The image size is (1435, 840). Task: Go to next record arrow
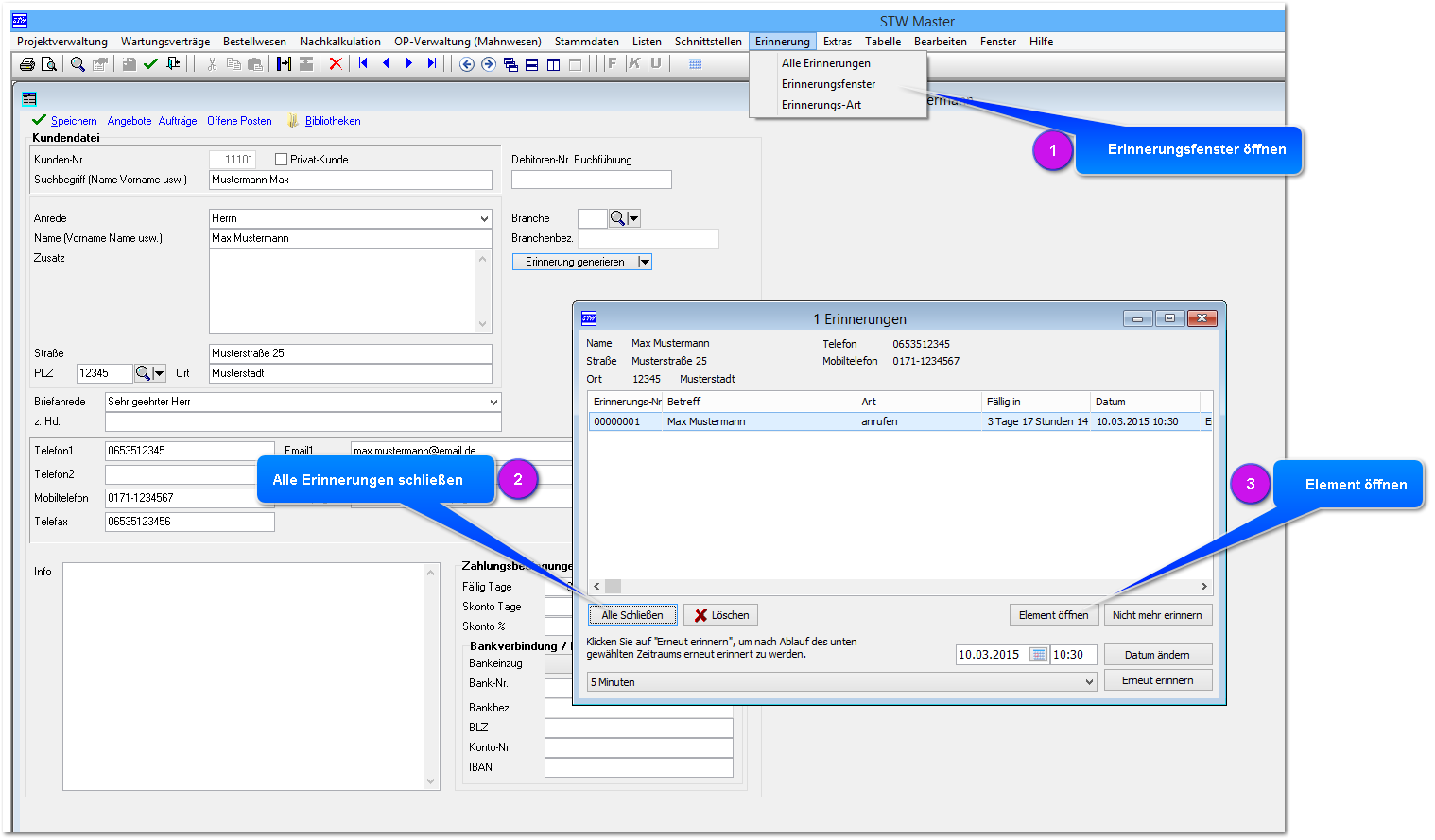point(409,63)
